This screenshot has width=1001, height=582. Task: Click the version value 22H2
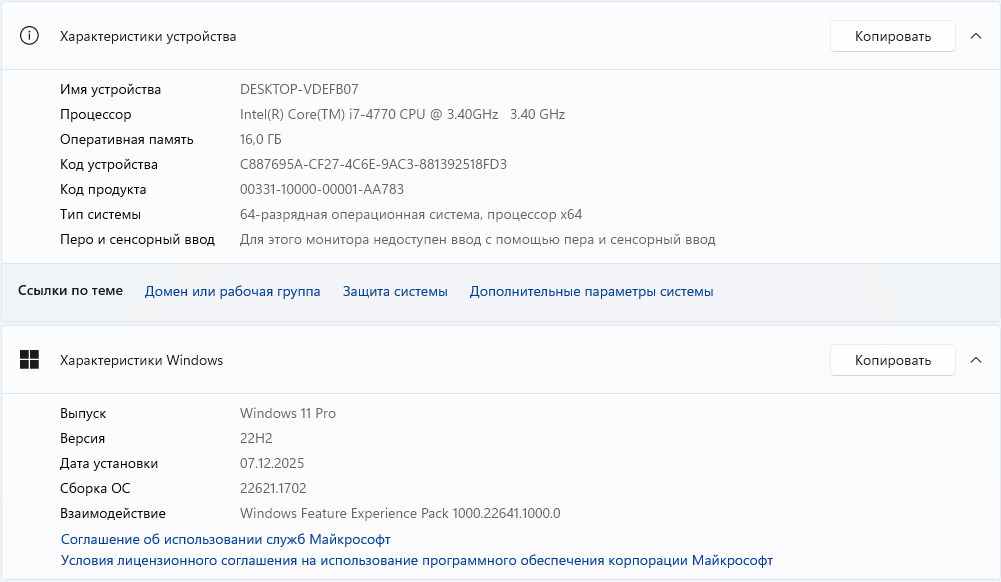coord(256,438)
